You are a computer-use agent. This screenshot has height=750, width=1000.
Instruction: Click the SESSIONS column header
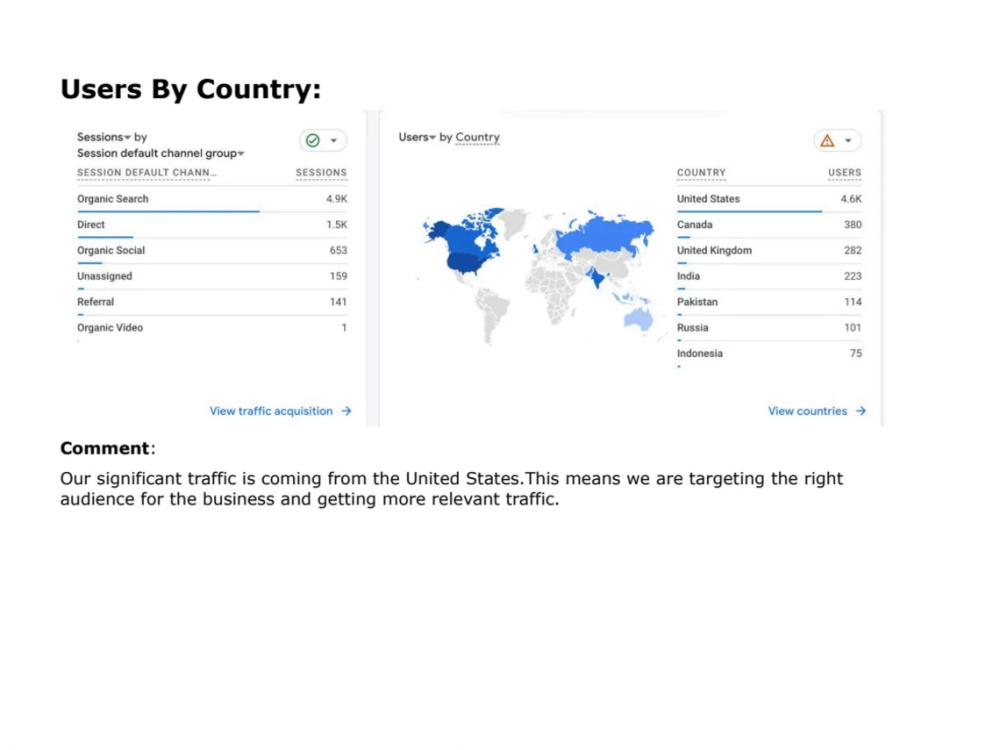(x=321, y=173)
